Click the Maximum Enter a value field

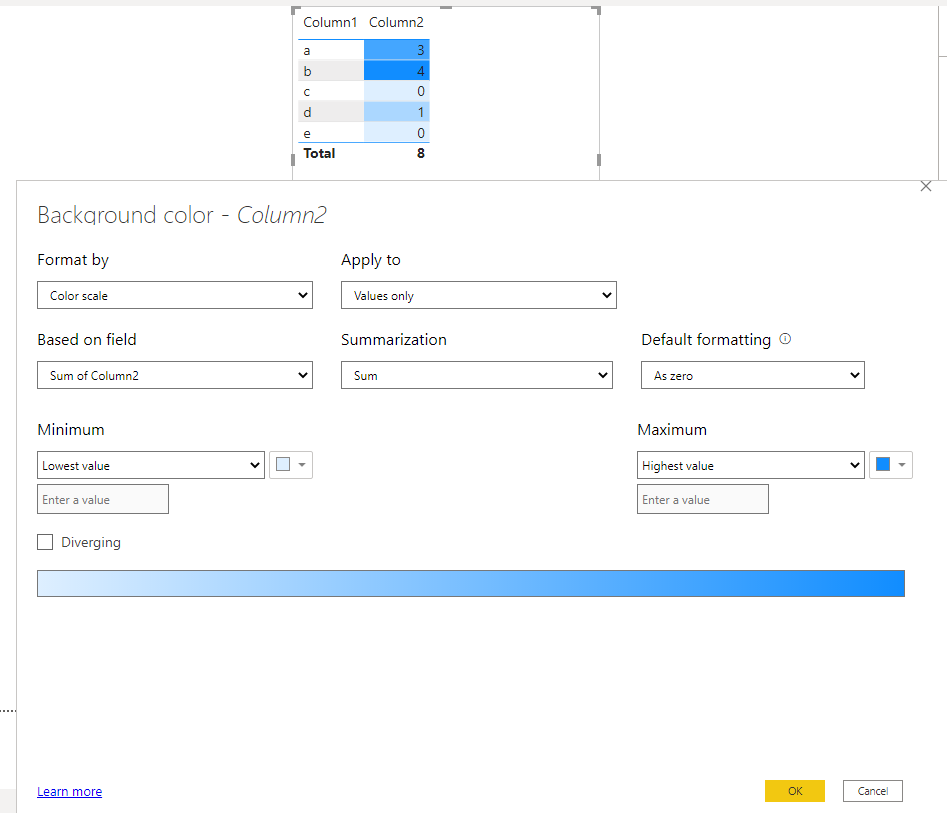[x=702, y=500]
